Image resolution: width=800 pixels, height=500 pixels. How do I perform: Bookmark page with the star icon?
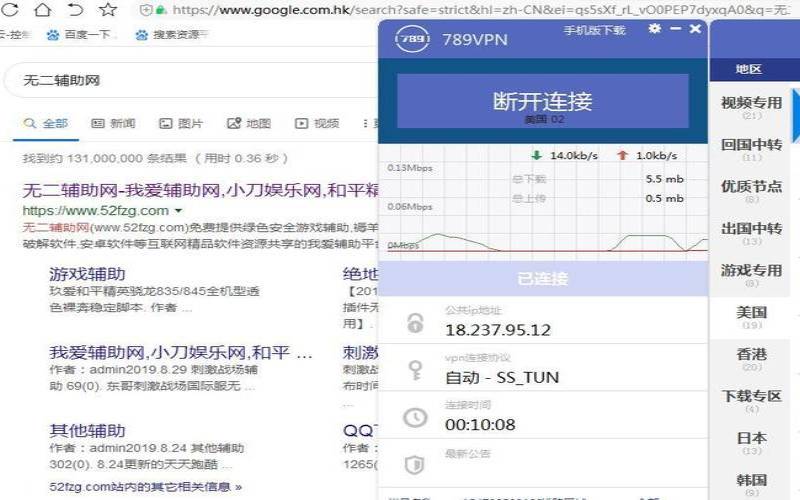tap(108, 9)
